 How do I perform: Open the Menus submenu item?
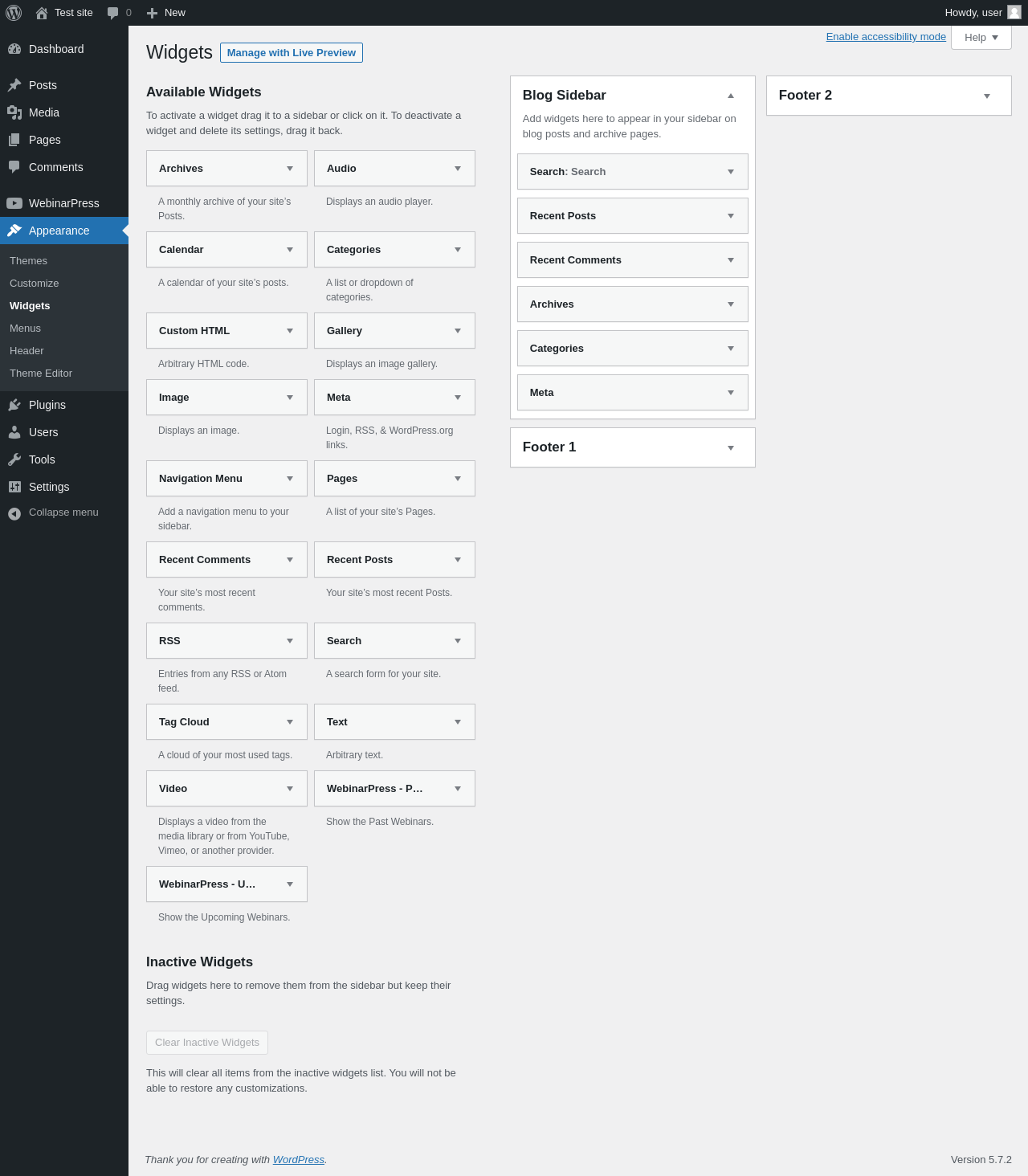tap(25, 329)
